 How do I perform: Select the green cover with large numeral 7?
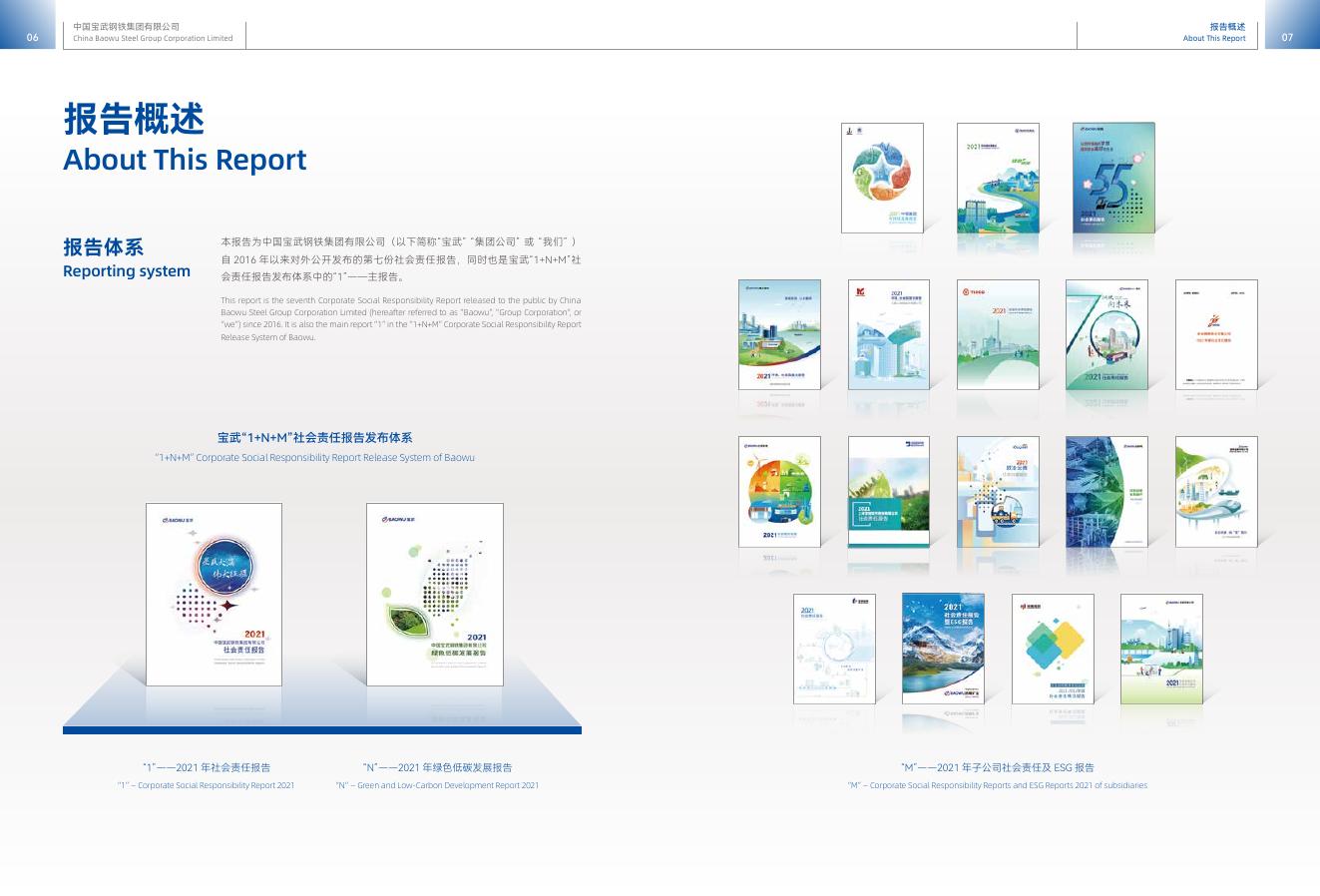[1106, 334]
